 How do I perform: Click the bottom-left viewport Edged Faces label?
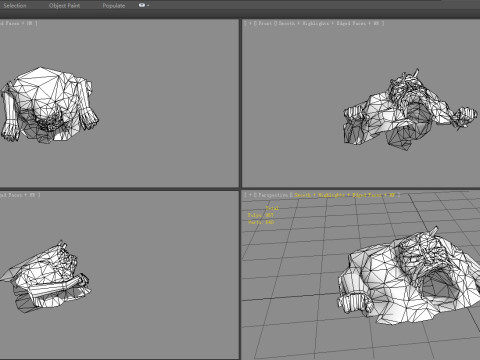pos(11,195)
